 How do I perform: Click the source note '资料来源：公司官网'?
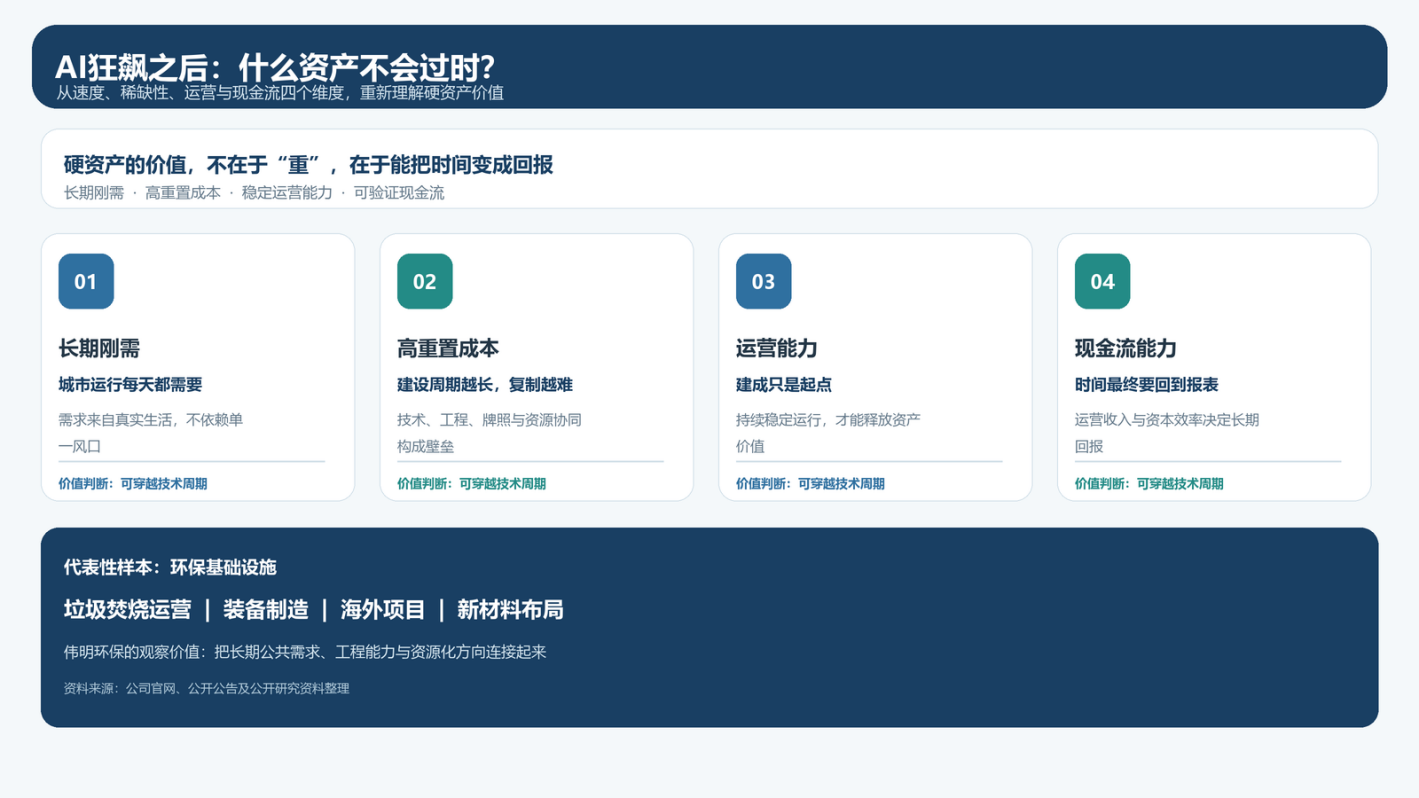click(206, 689)
